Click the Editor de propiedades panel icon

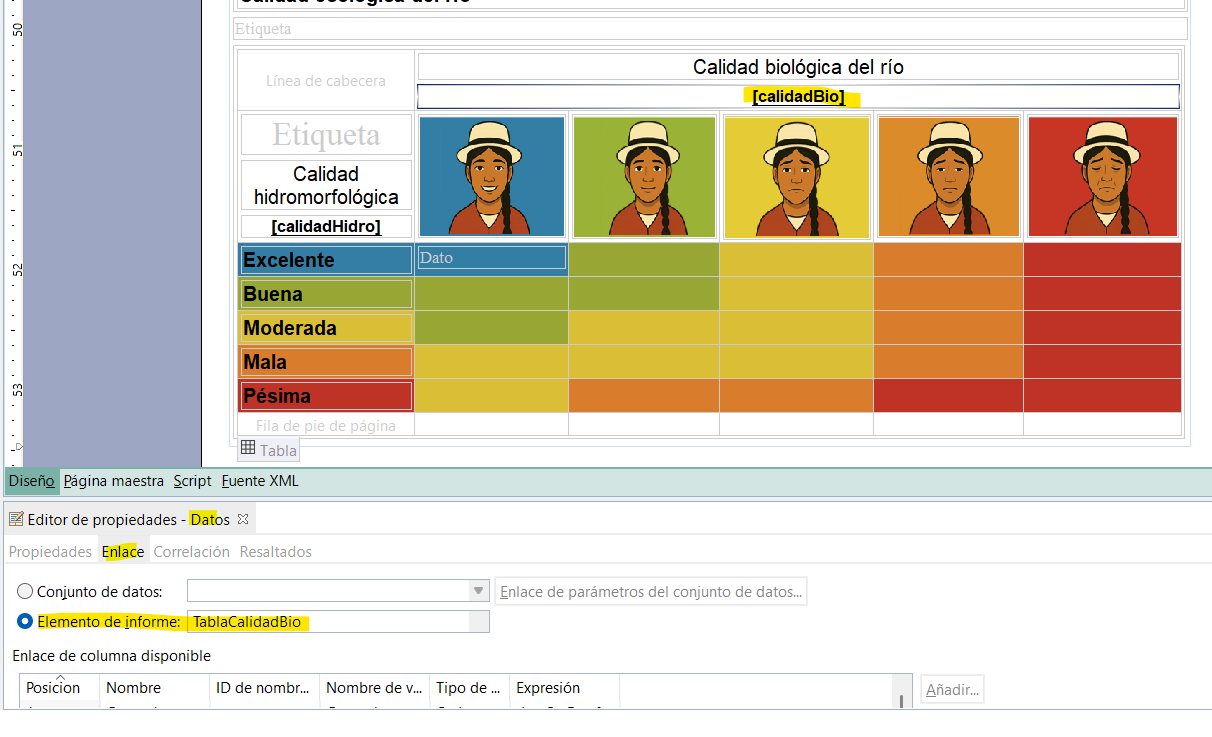coord(16,519)
